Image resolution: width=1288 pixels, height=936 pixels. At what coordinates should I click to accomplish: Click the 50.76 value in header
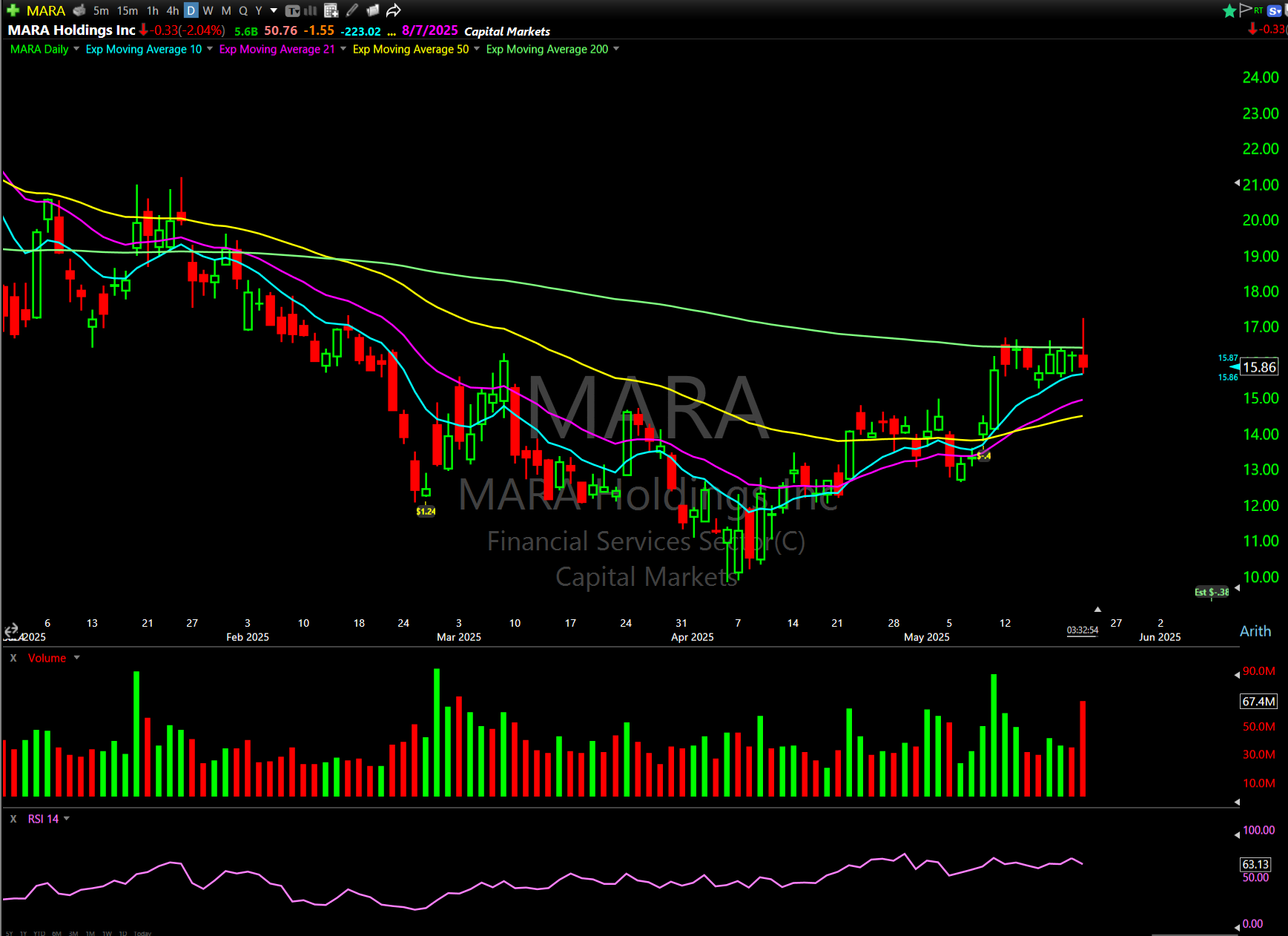tap(280, 30)
